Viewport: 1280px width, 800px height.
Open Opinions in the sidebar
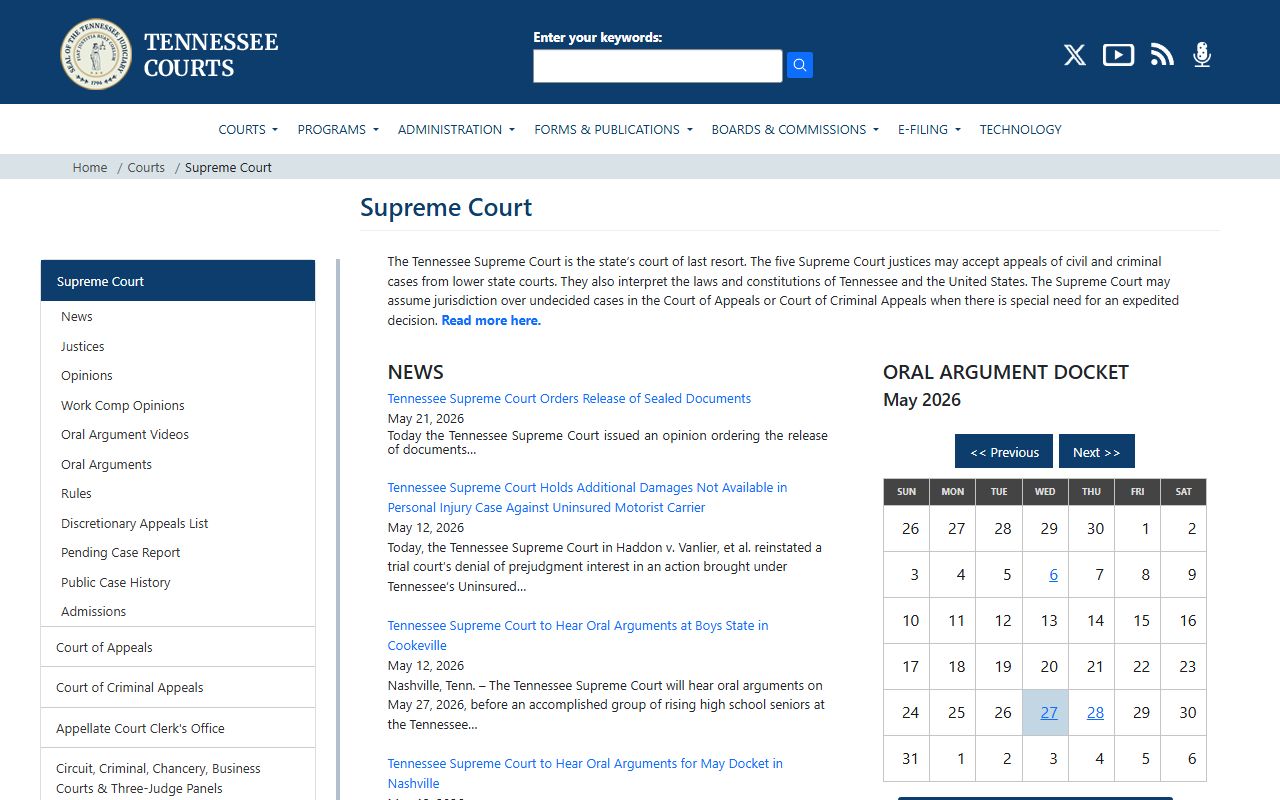pos(87,375)
